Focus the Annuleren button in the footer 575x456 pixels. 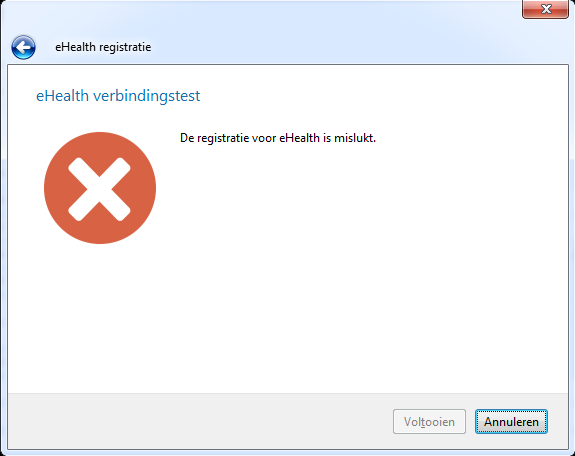click(x=511, y=422)
